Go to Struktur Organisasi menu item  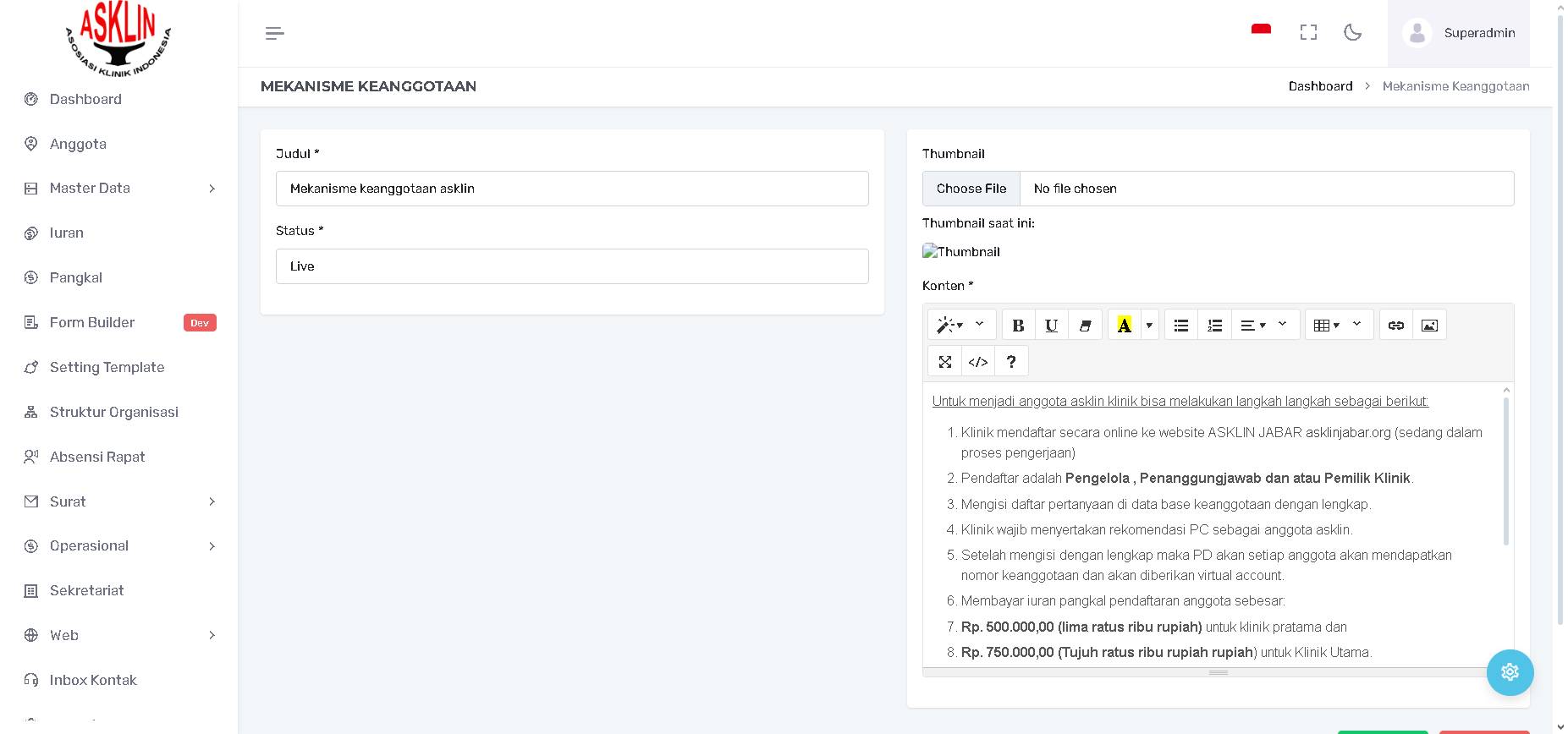point(113,412)
